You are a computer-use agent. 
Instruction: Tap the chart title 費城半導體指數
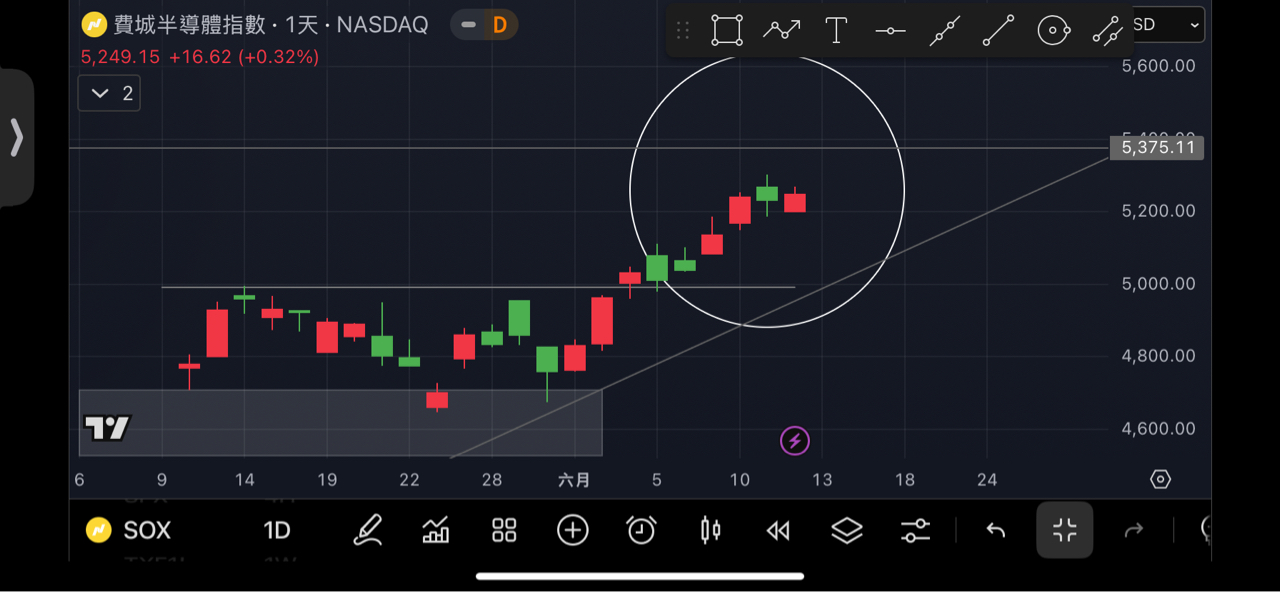tap(189, 25)
